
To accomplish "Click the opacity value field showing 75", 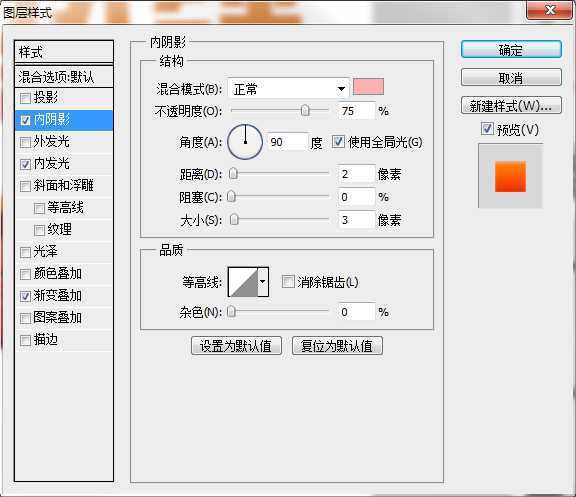I will [x=356, y=111].
